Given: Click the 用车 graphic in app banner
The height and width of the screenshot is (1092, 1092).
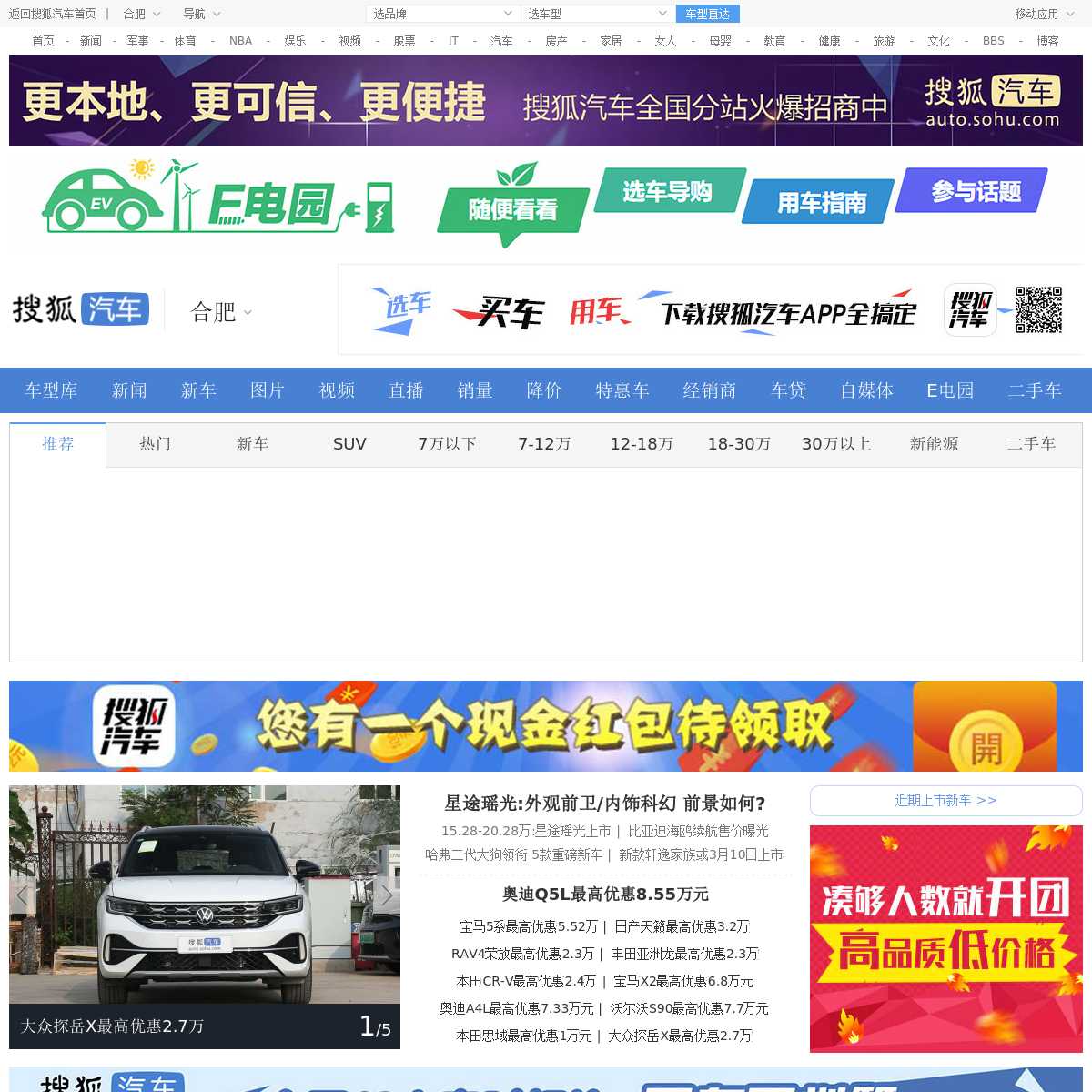Looking at the screenshot, I should 599,311.
